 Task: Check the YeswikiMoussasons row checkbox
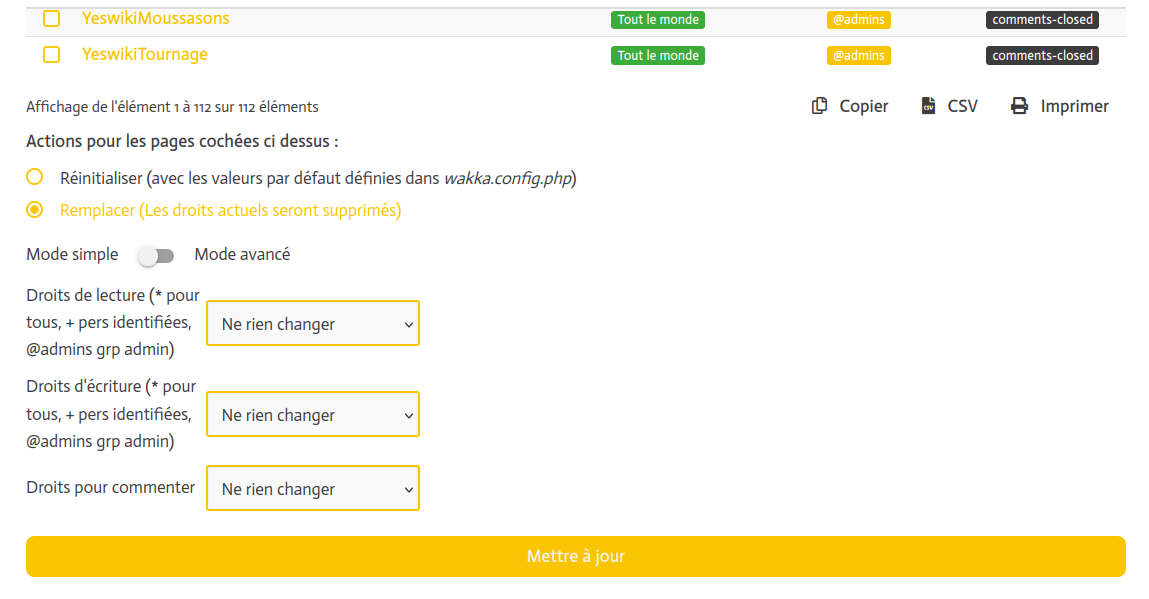(x=52, y=19)
